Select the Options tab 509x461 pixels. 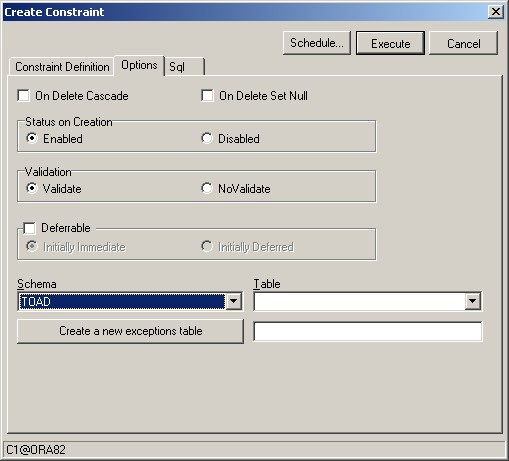[139, 65]
